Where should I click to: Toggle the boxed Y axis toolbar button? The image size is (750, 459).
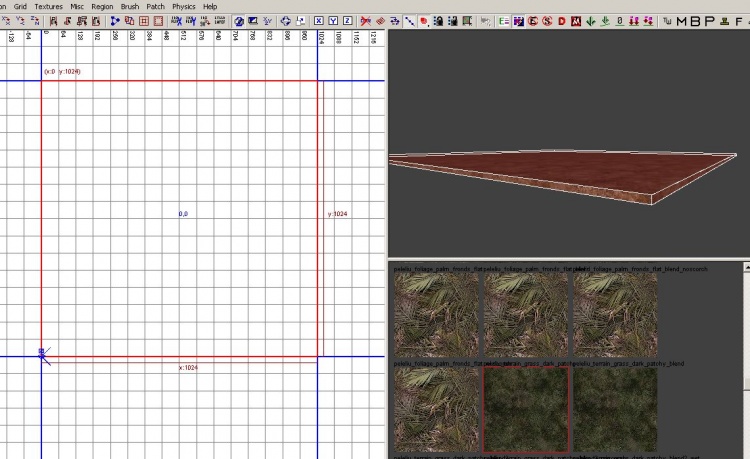click(x=333, y=21)
